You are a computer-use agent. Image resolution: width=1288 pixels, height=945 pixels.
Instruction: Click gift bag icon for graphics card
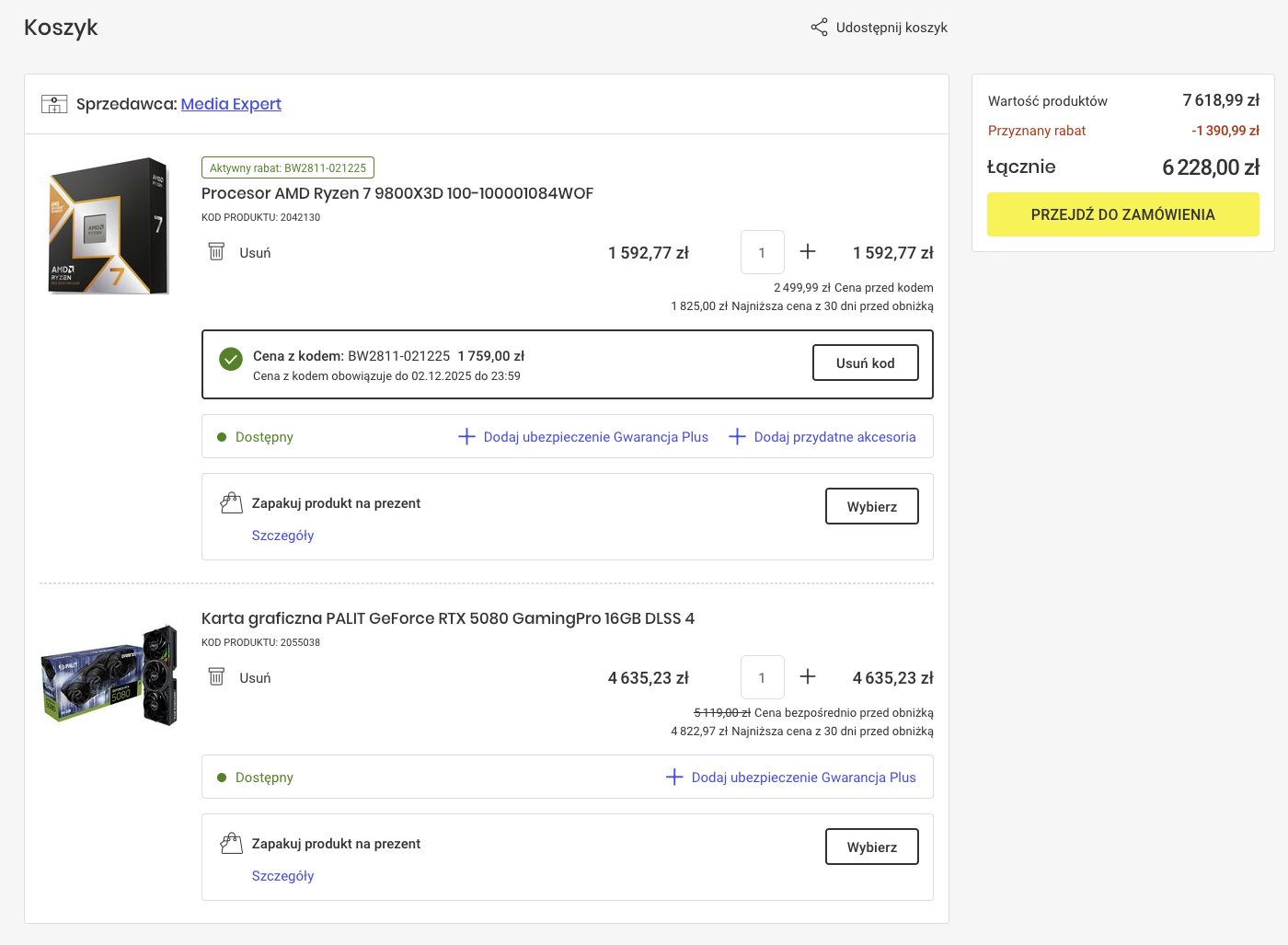(x=231, y=843)
